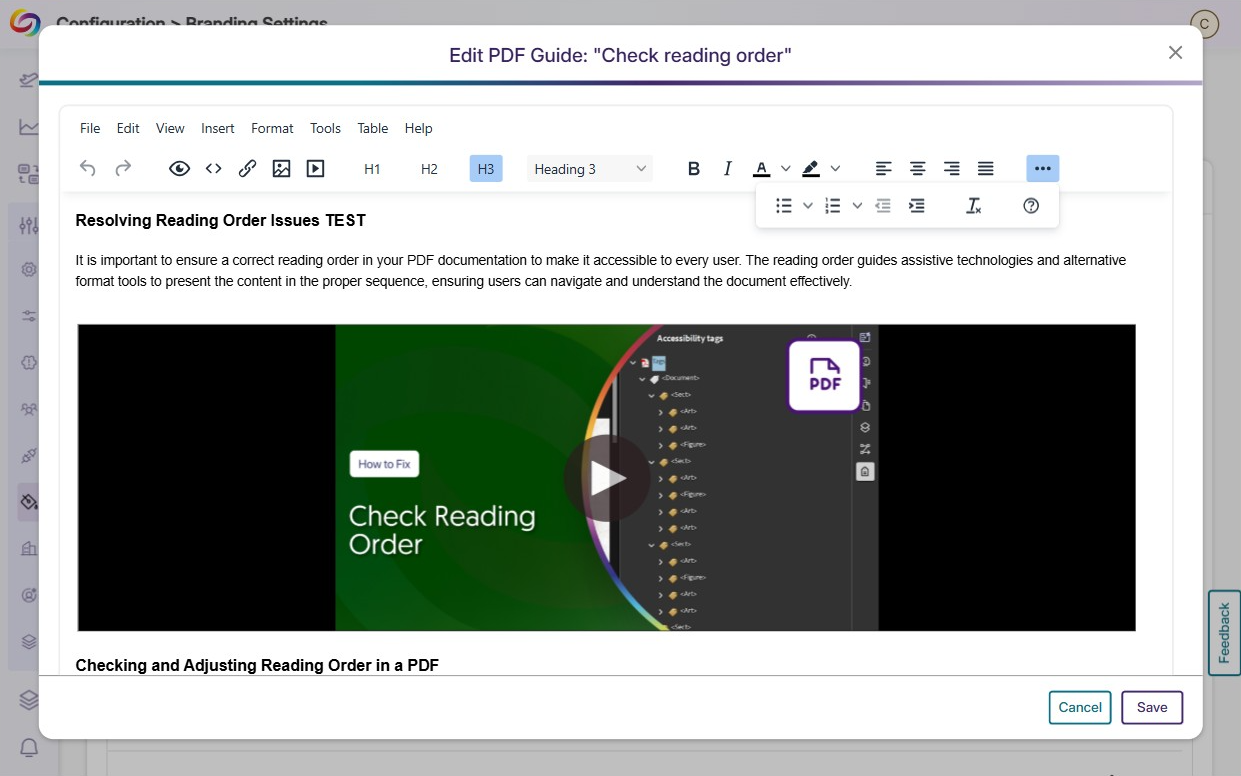
Task: Click the Redo arrow icon
Action: (123, 169)
